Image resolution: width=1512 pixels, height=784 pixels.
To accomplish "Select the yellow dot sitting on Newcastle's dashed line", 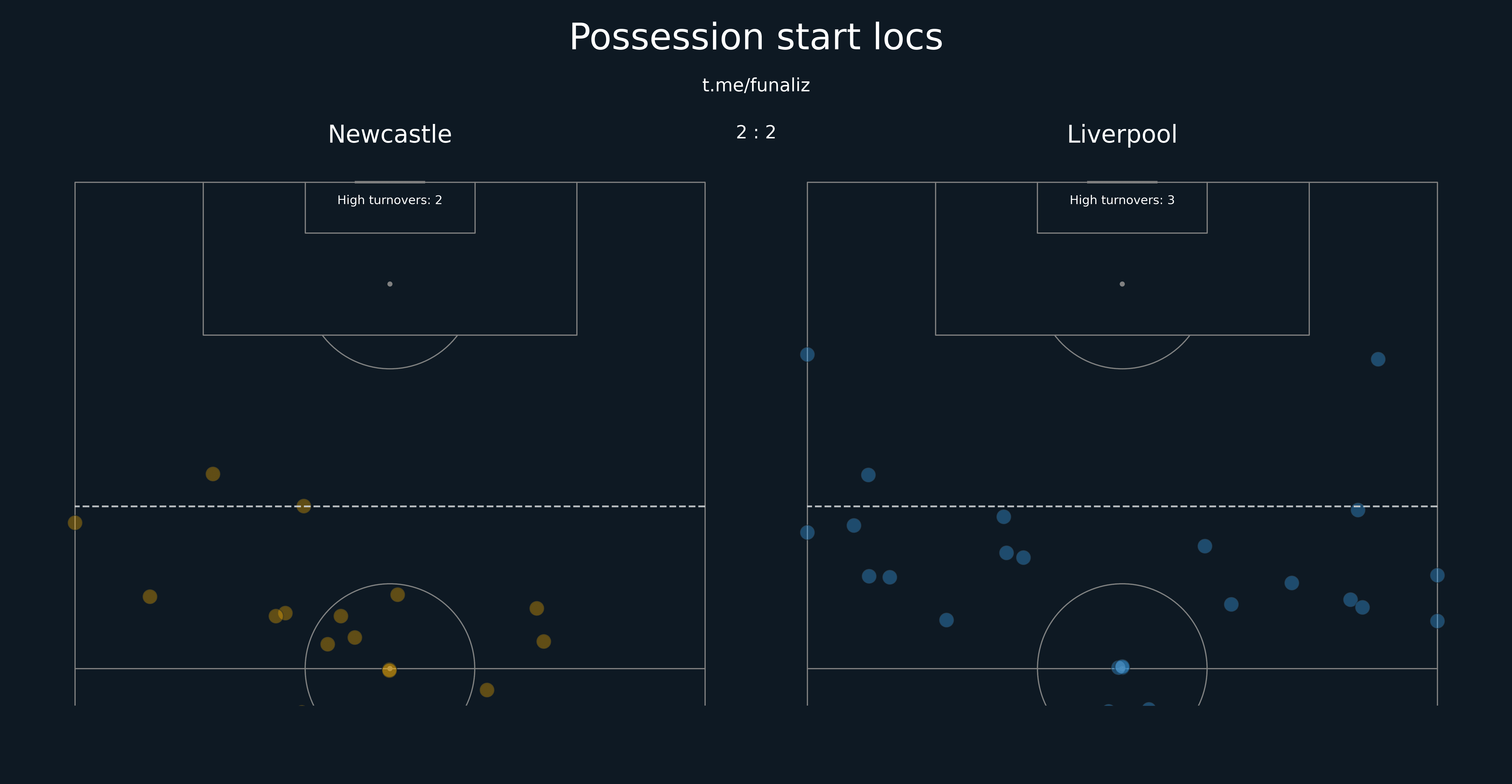I will tap(303, 506).
